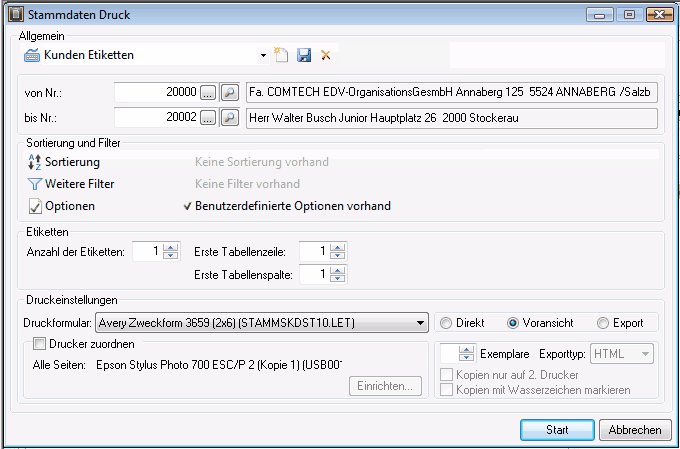This screenshot has width=680, height=449.
Task: Open search magnifier for bis Nr.
Action: point(230,117)
